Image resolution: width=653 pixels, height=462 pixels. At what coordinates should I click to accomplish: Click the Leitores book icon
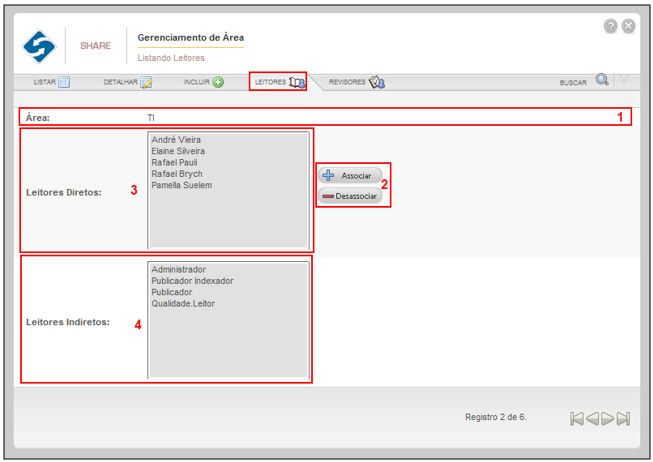tap(297, 82)
